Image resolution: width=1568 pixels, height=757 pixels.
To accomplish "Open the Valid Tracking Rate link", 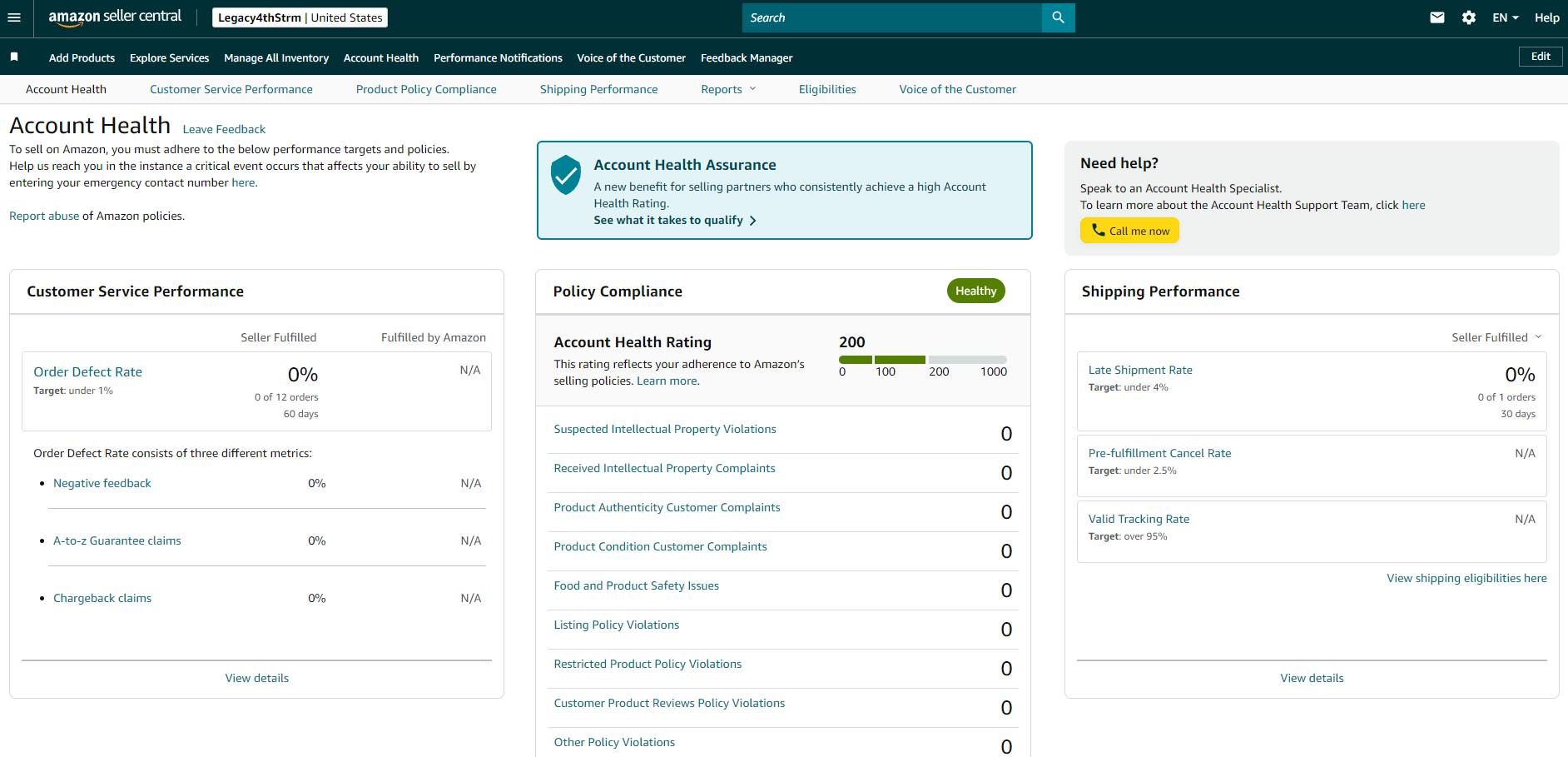I will tap(1139, 519).
